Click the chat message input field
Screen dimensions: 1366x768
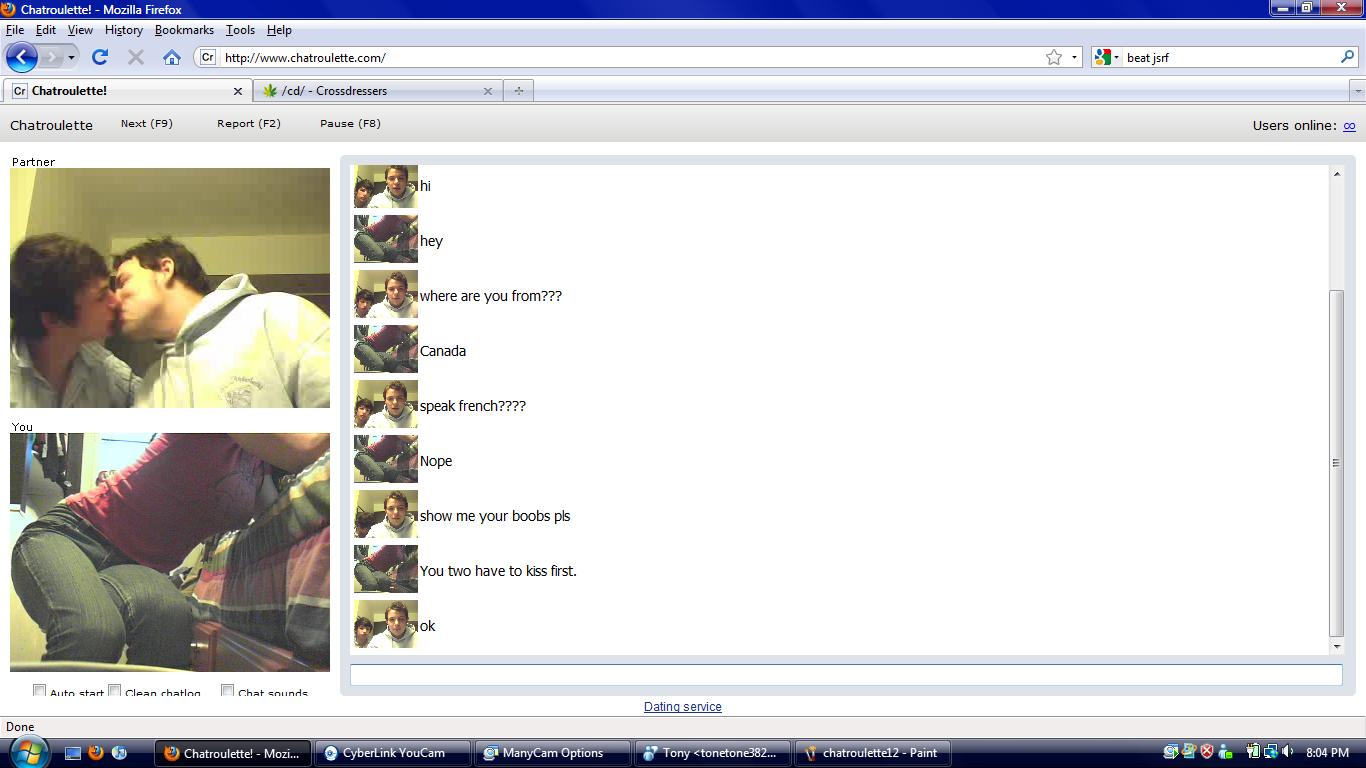point(846,675)
